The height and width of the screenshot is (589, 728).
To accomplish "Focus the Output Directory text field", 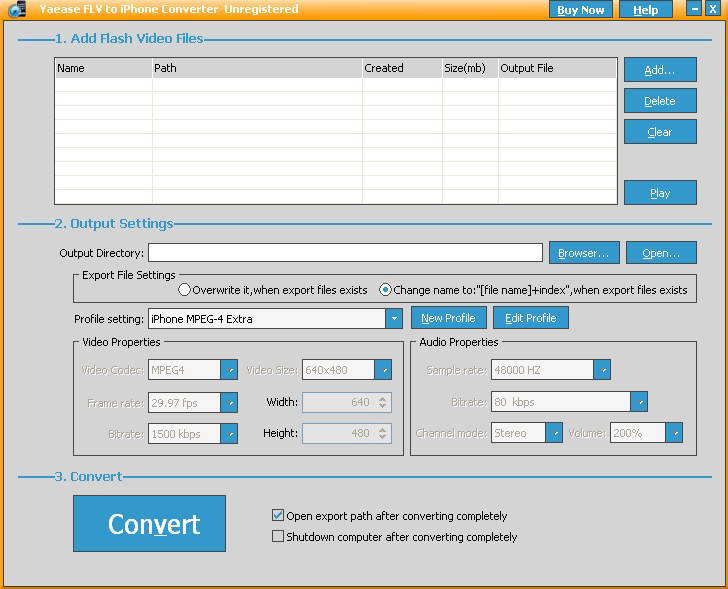I will pyautogui.click(x=345, y=253).
